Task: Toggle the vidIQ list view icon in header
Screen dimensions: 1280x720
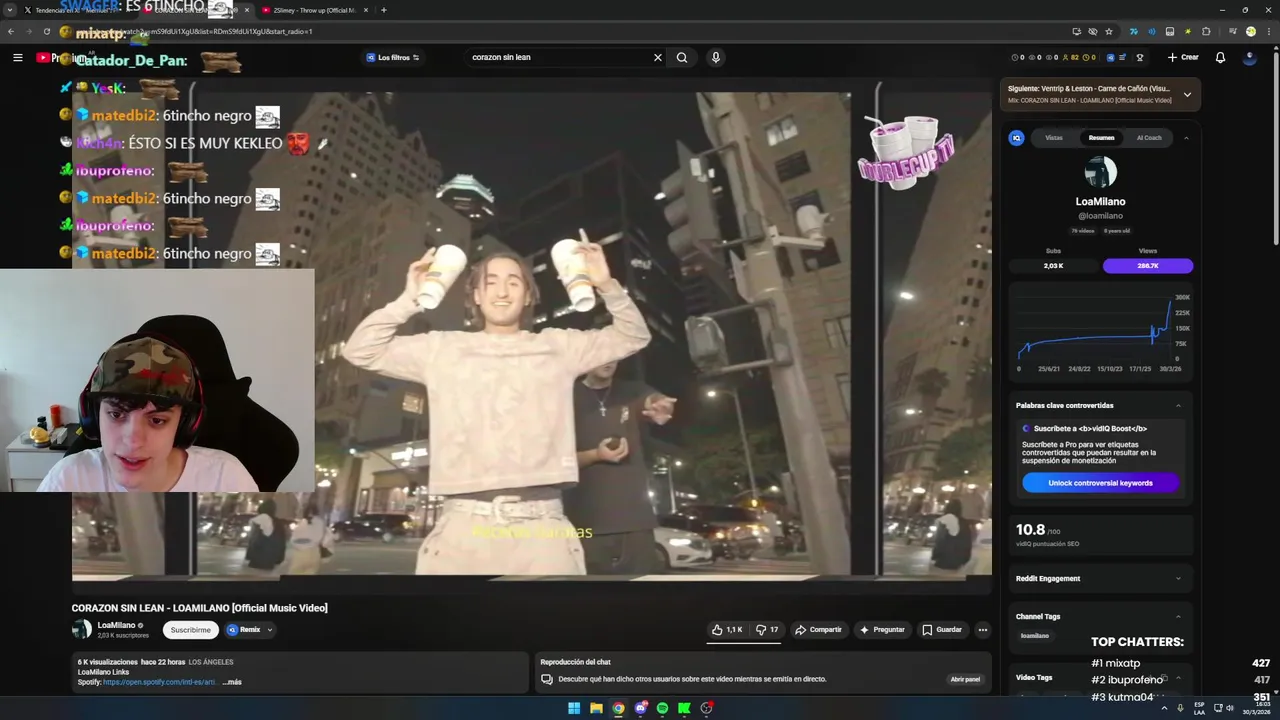Action: [1123, 57]
